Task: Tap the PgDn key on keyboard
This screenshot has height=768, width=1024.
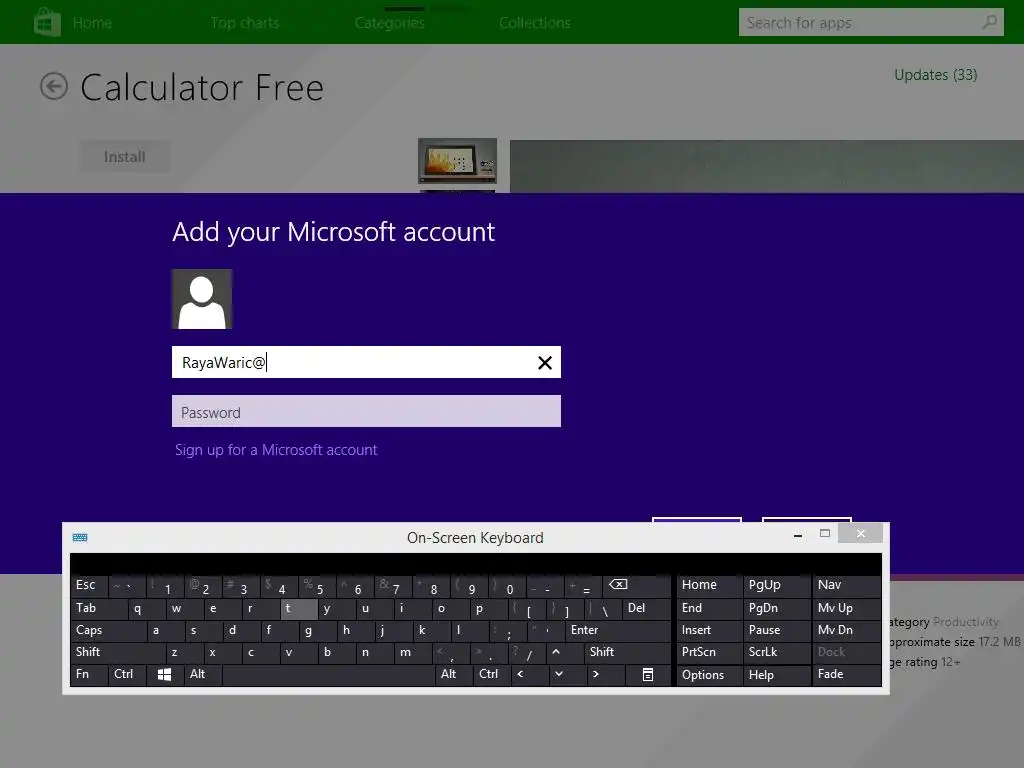Action: click(777, 608)
